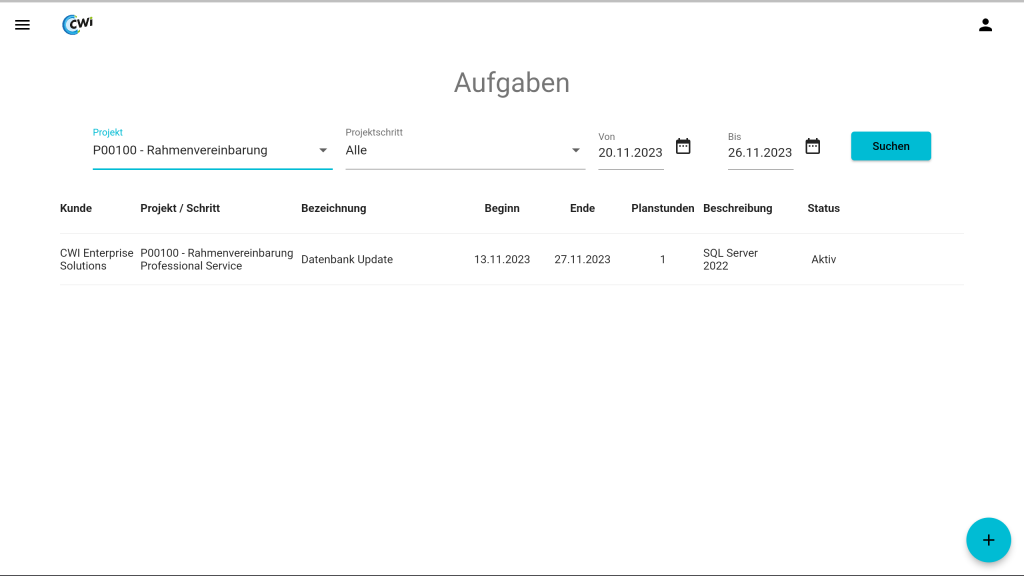
Task: Expand the Projekt dropdown
Action: (x=323, y=151)
